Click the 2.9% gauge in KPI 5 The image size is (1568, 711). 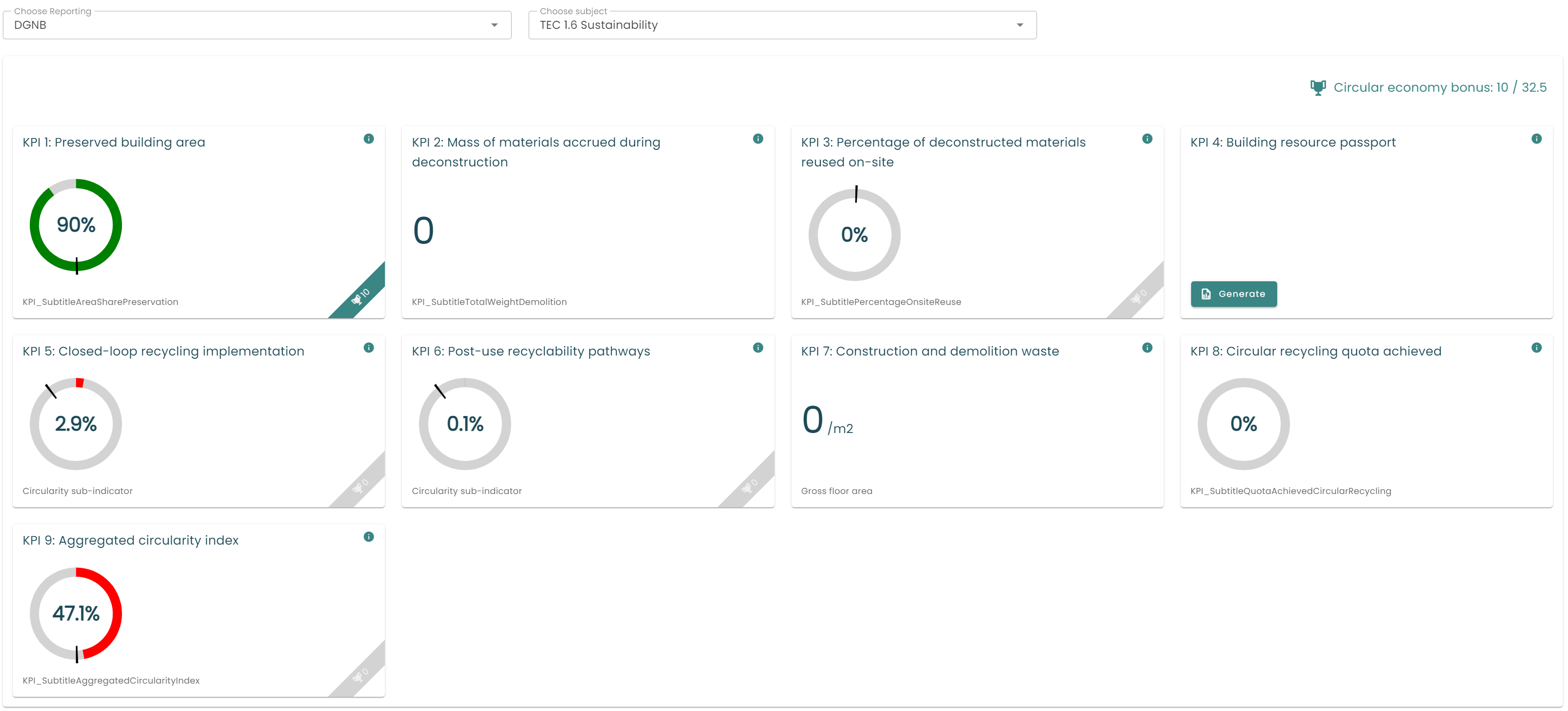point(76,424)
